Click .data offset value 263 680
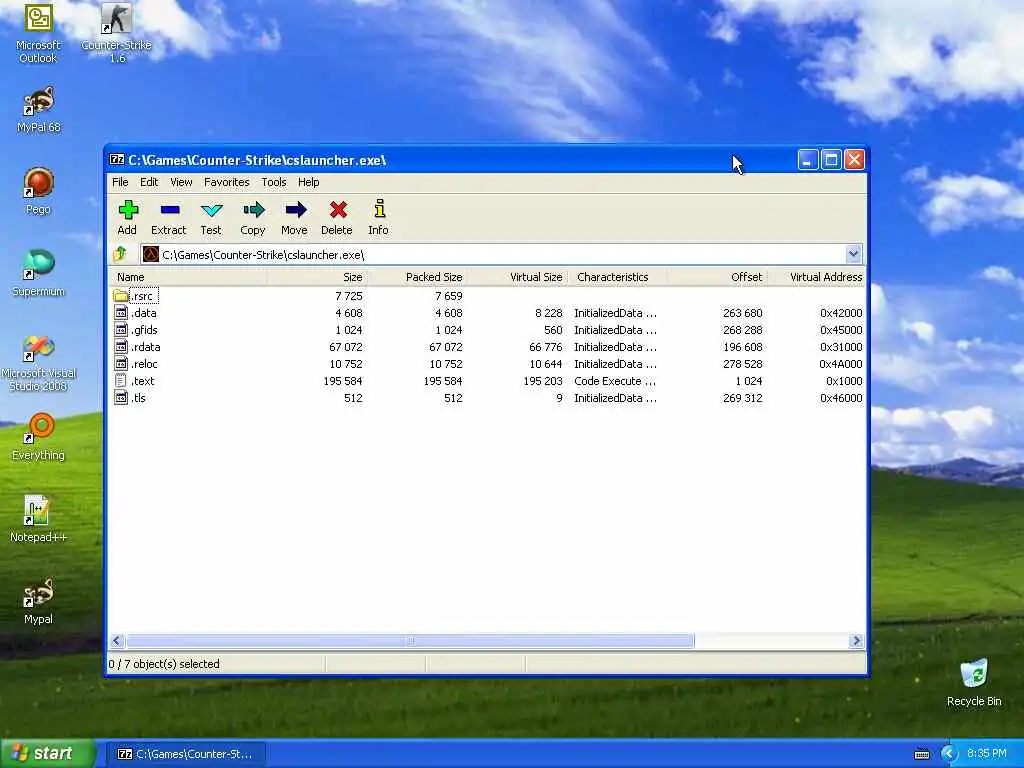The image size is (1024, 768). 743,313
